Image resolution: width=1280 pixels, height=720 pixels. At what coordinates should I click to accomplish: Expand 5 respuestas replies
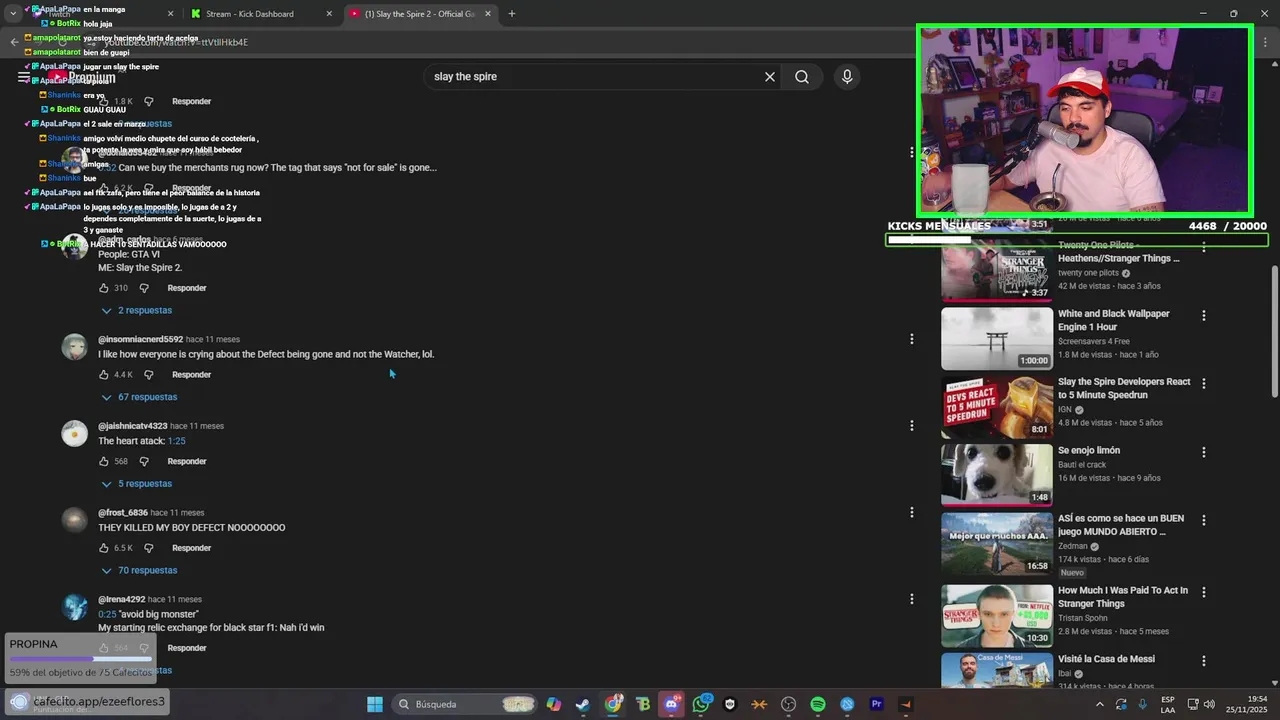(x=137, y=484)
